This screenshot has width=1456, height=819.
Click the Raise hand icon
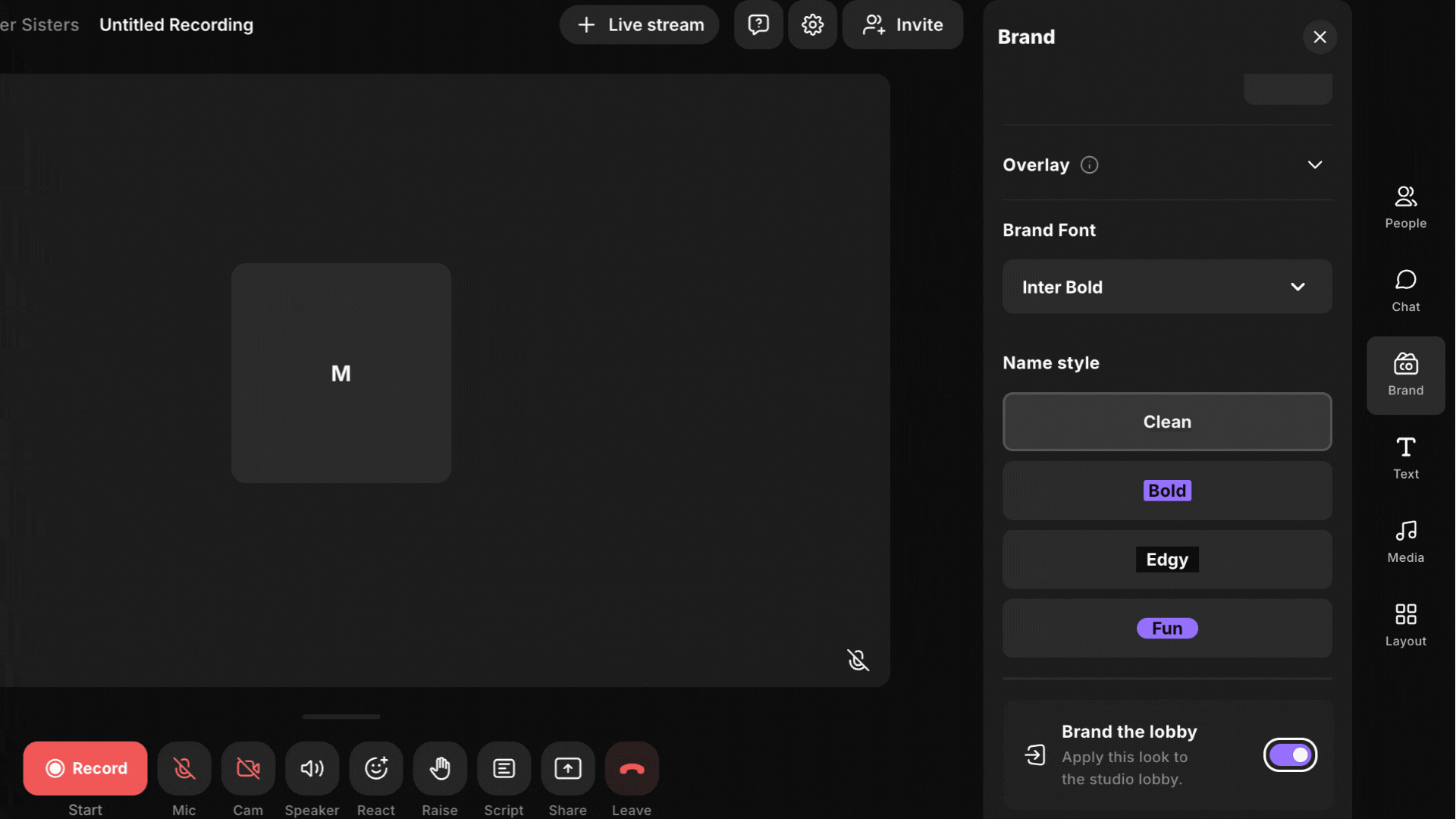click(x=440, y=768)
